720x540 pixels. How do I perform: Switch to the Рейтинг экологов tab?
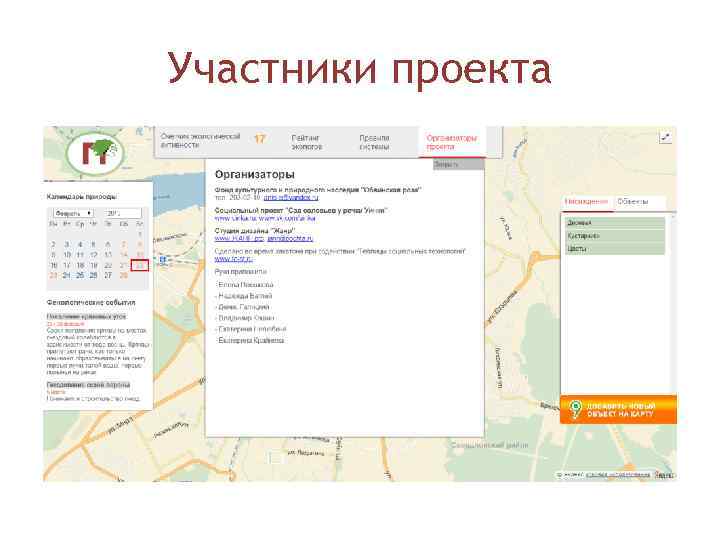[x=306, y=142]
